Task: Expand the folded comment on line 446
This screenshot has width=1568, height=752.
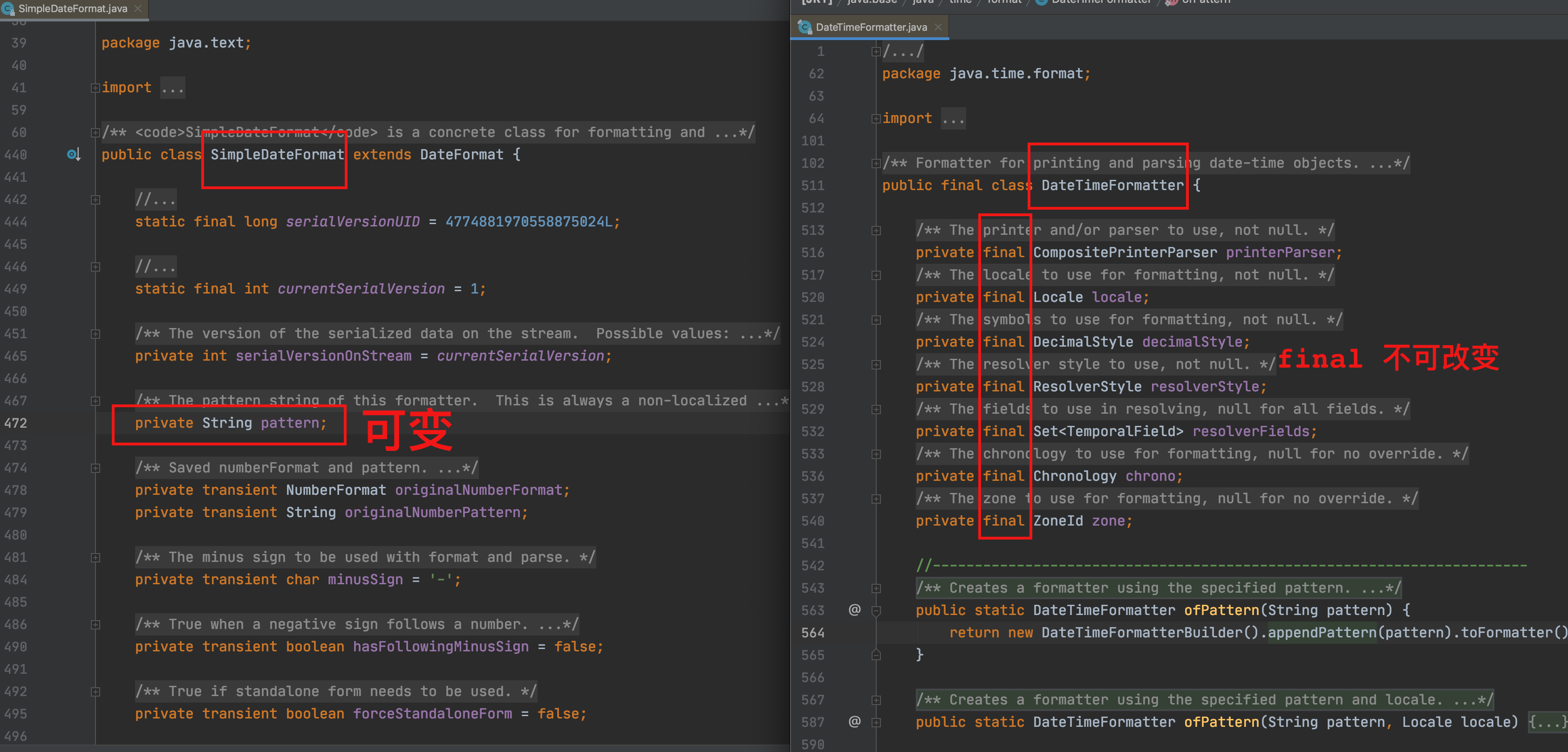Action: coord(95,267)
